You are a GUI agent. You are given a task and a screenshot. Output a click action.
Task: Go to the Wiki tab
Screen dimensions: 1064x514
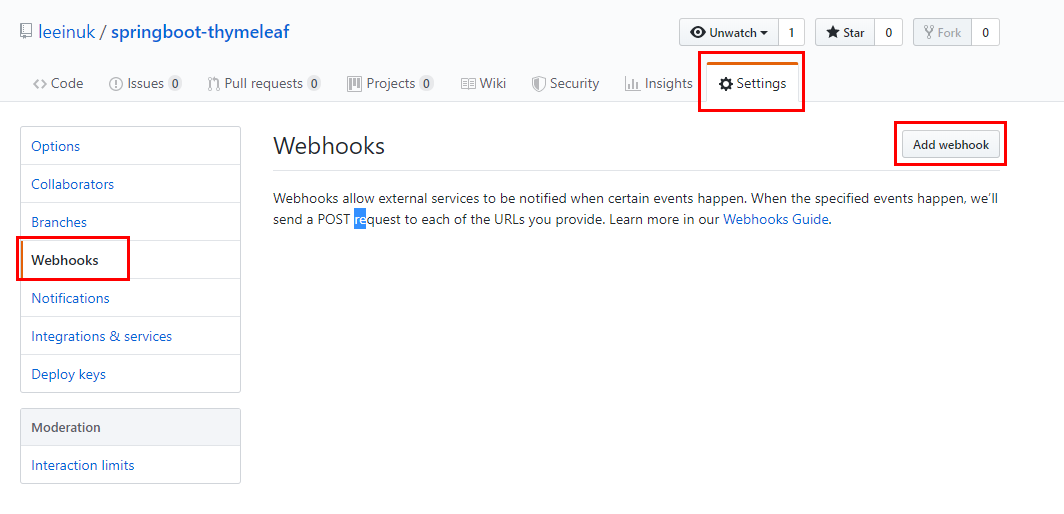[x=484, y=84]
